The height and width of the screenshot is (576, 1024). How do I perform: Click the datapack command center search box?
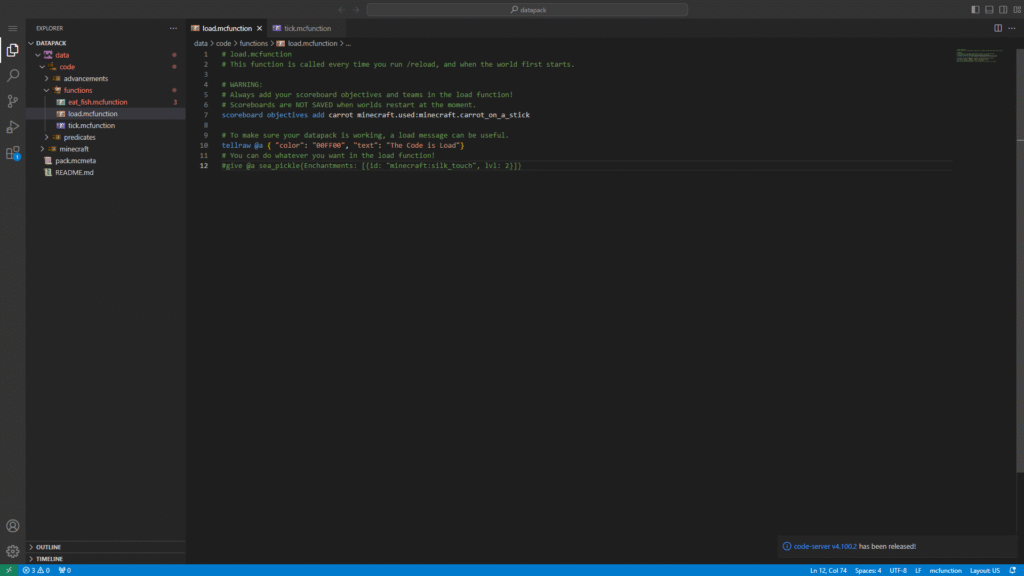click(x=527, y=10)
